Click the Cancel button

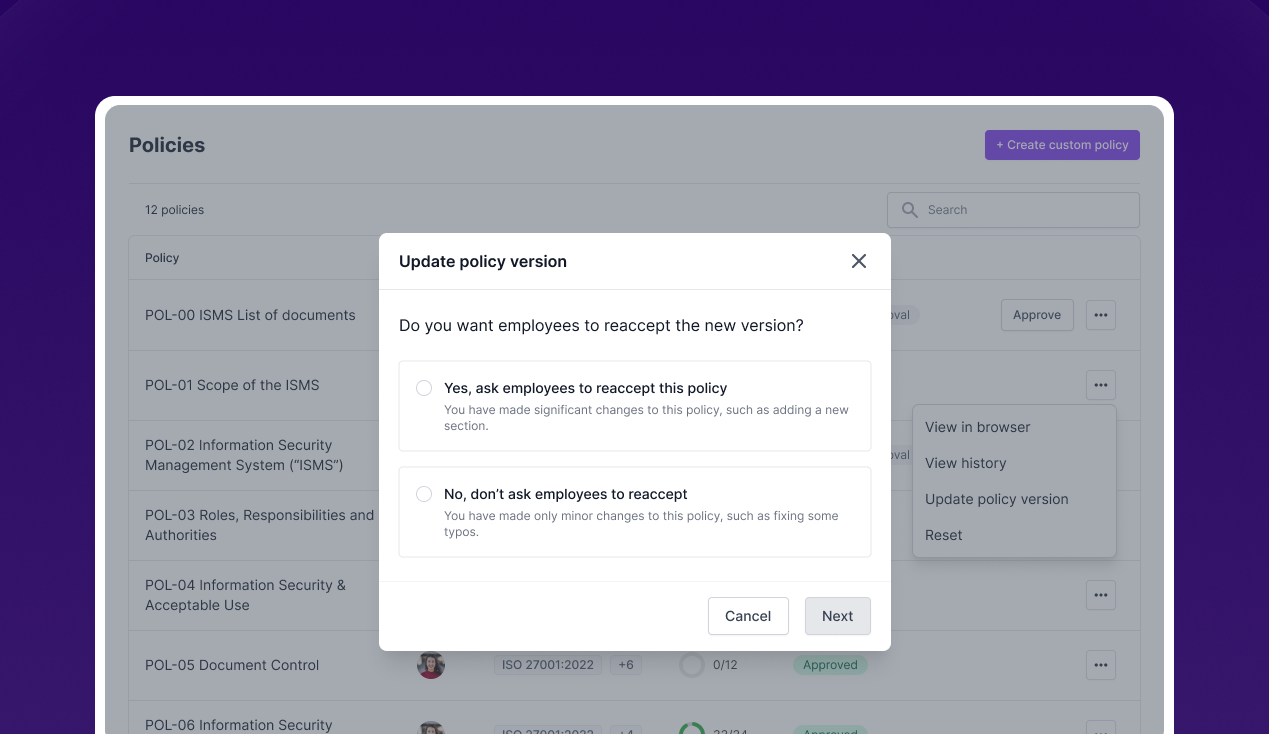748,616
